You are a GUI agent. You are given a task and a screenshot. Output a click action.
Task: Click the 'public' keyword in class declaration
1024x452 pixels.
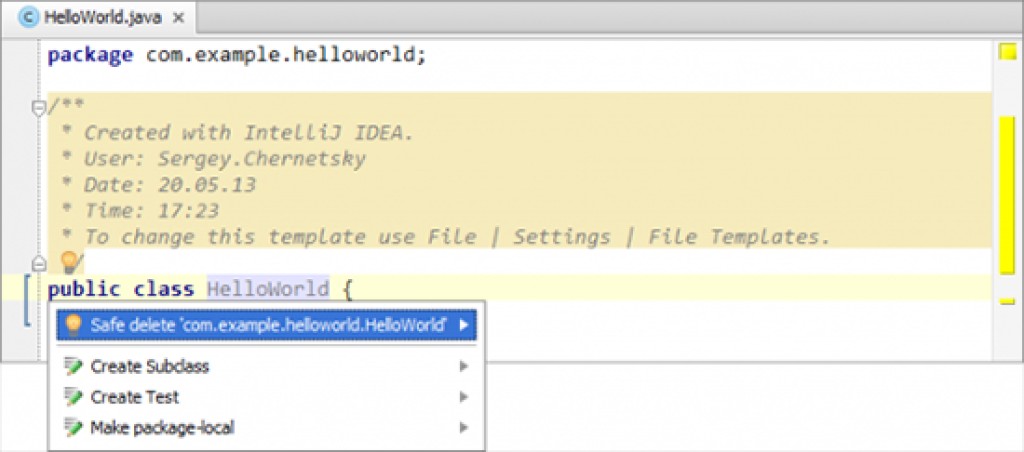coord(84,289)
